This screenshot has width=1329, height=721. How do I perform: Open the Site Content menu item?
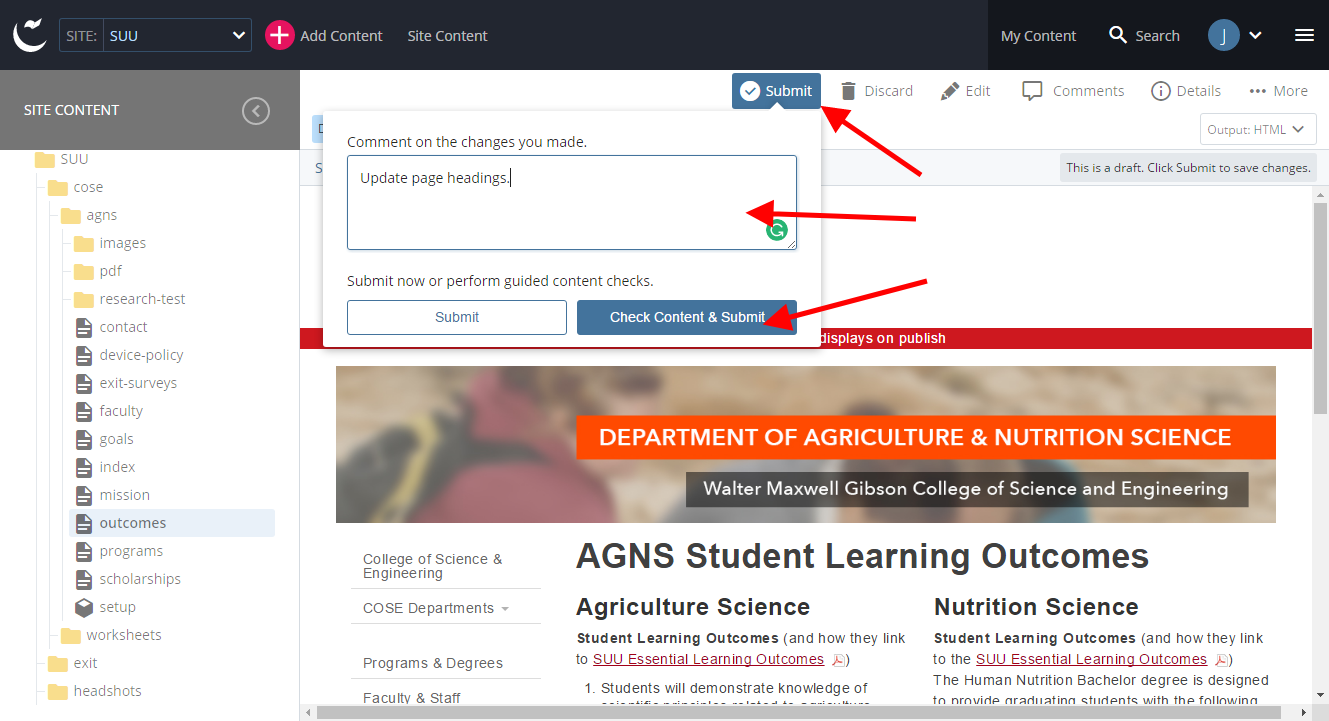click(447, 36)
